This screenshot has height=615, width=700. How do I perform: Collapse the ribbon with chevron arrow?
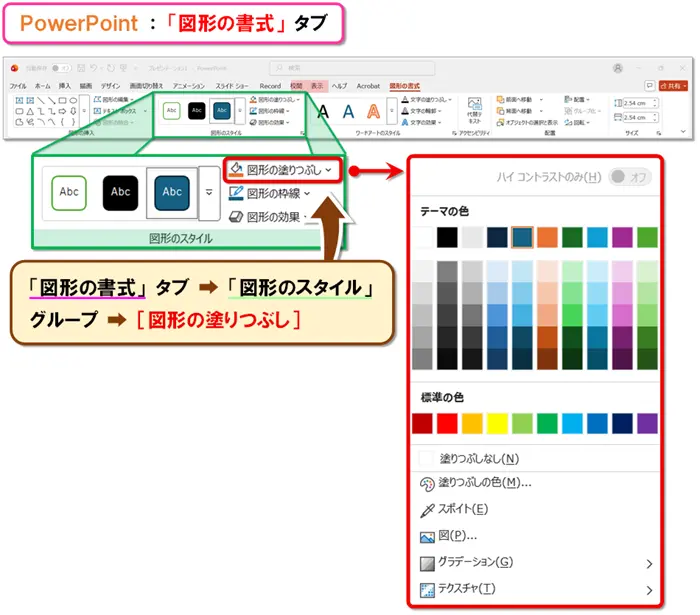point(683,132)
